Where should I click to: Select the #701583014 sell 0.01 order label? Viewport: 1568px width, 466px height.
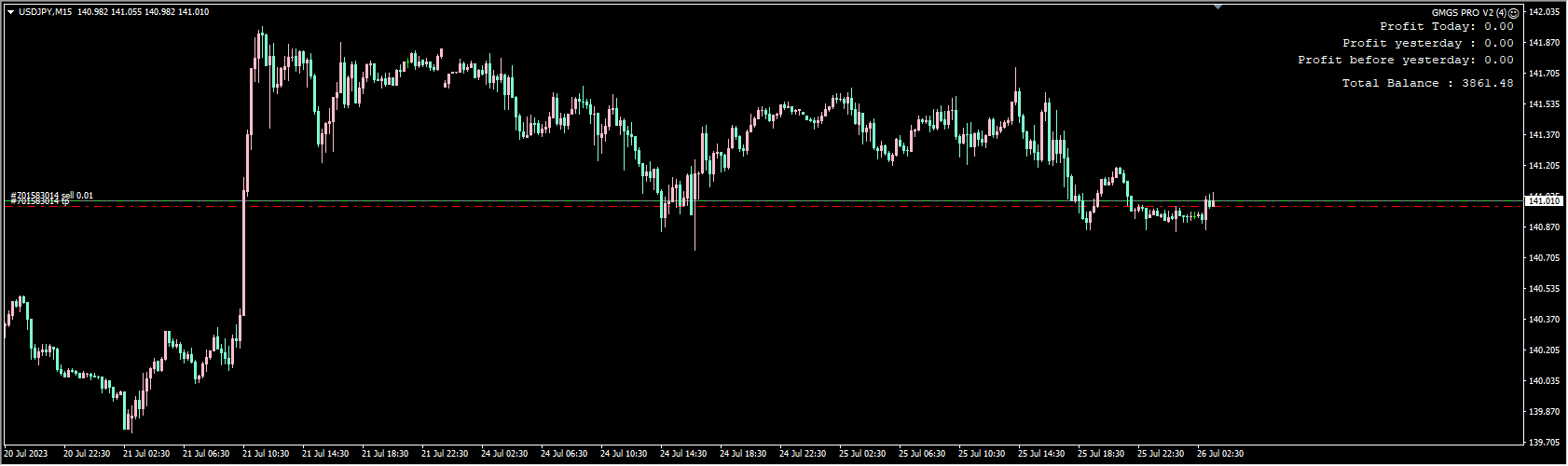click(x=52, y=196)
